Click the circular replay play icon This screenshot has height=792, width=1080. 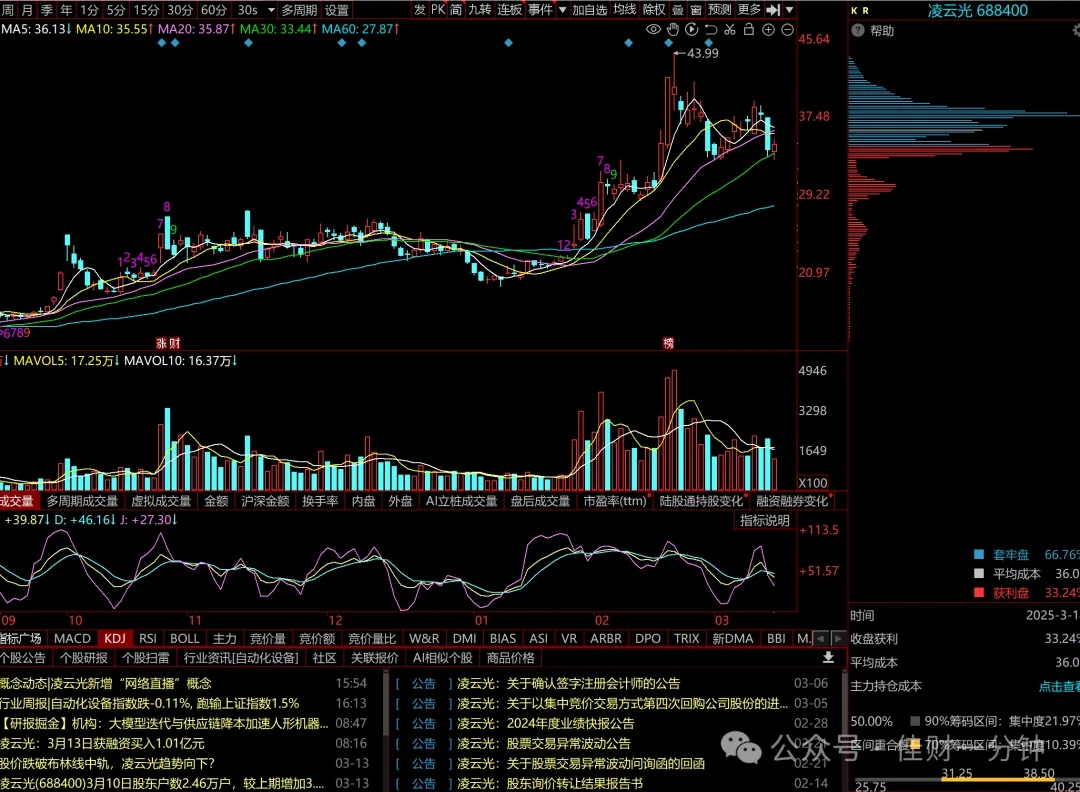point(692,30)
